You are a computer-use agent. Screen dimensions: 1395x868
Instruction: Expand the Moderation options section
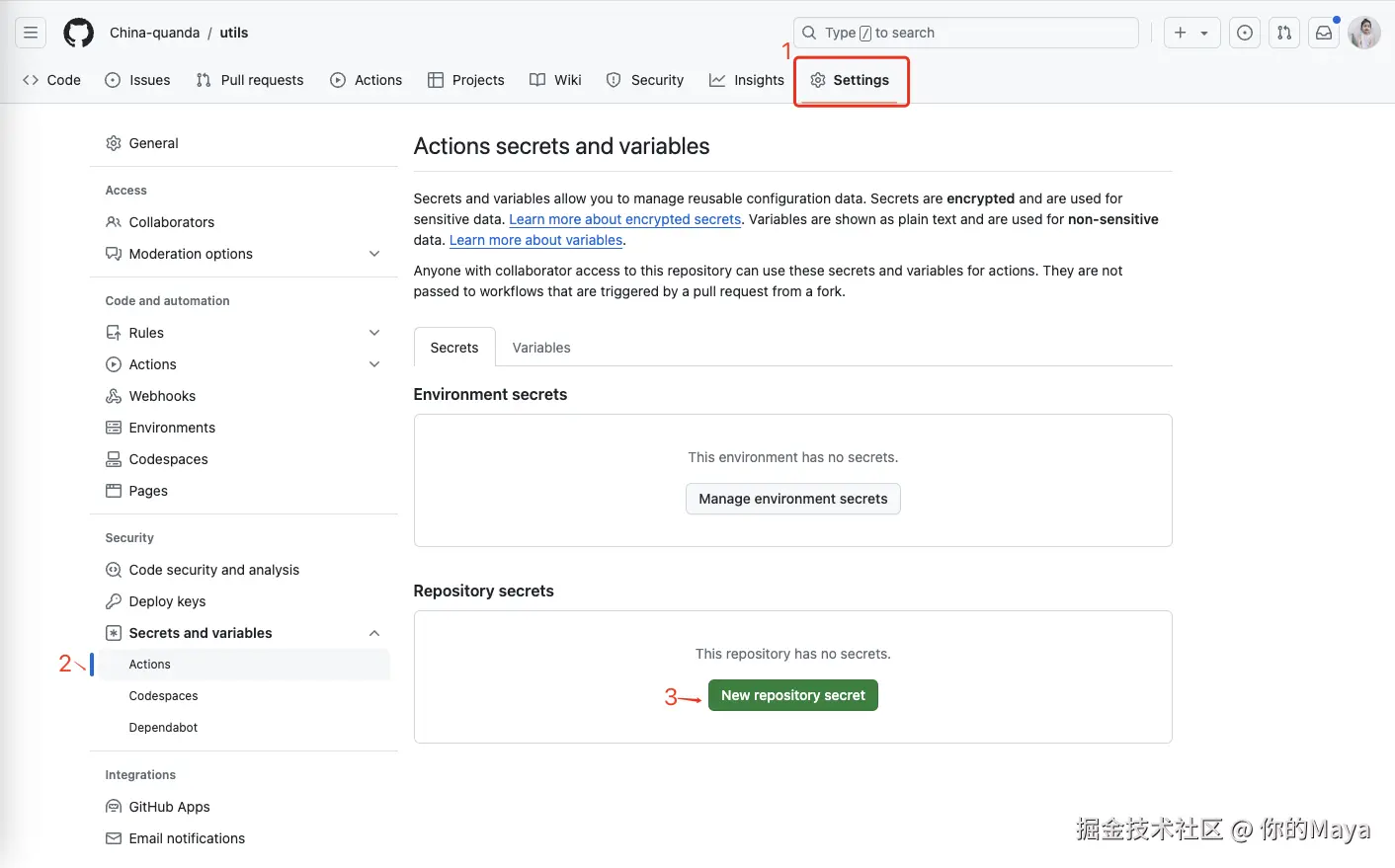374,254
